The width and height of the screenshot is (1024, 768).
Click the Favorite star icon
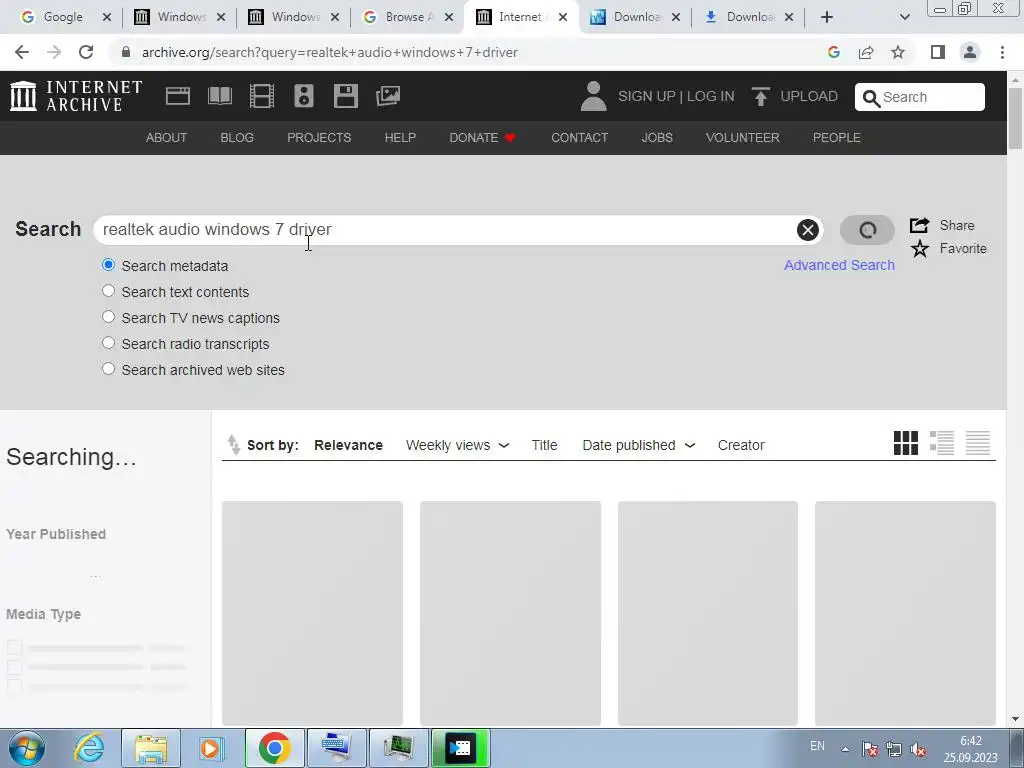point(920,248)
